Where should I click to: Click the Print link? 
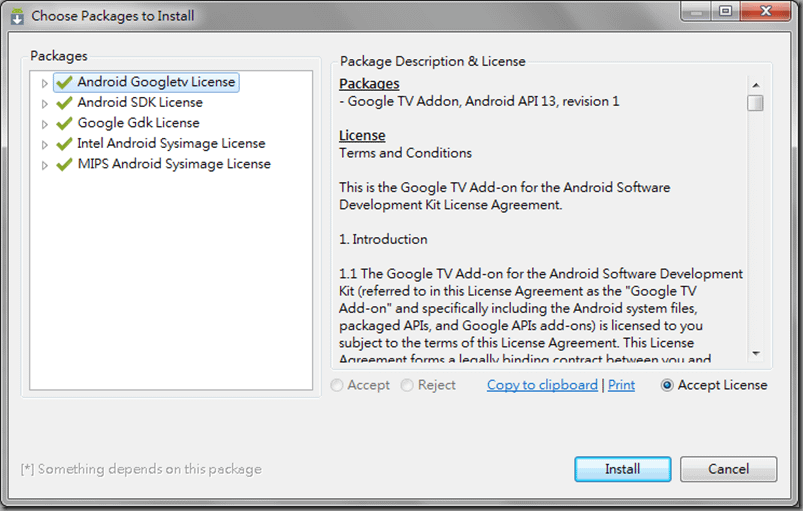(x=621, y=385)
